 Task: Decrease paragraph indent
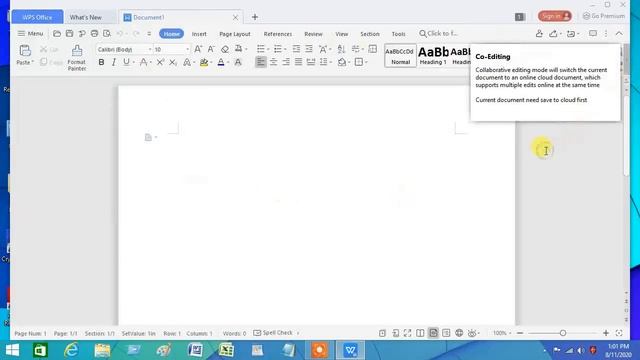(296, 49)
